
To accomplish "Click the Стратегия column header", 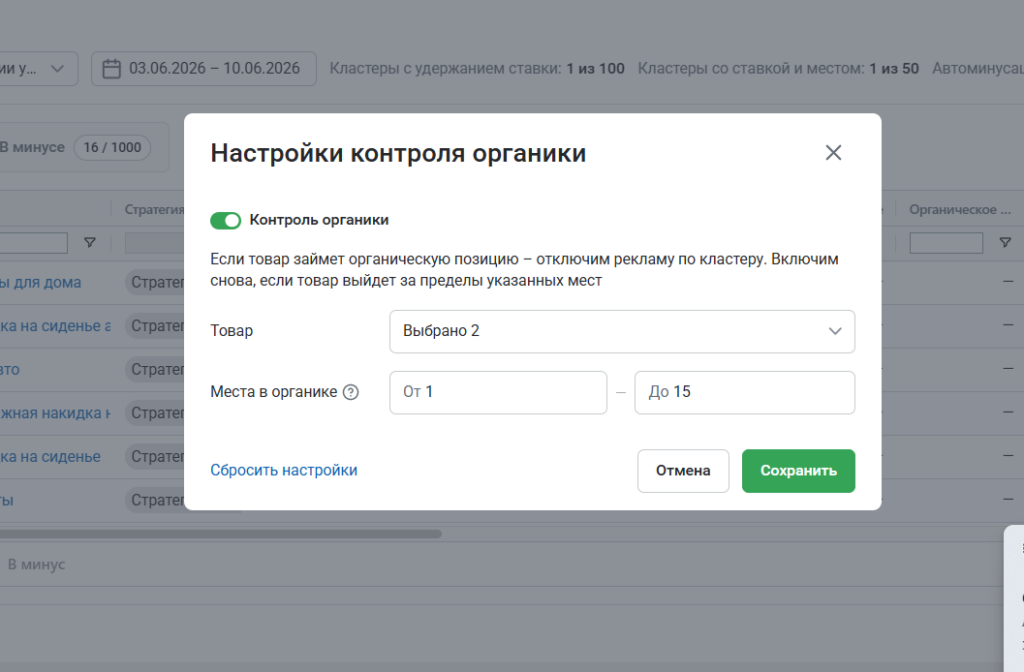I will [154, 210].
